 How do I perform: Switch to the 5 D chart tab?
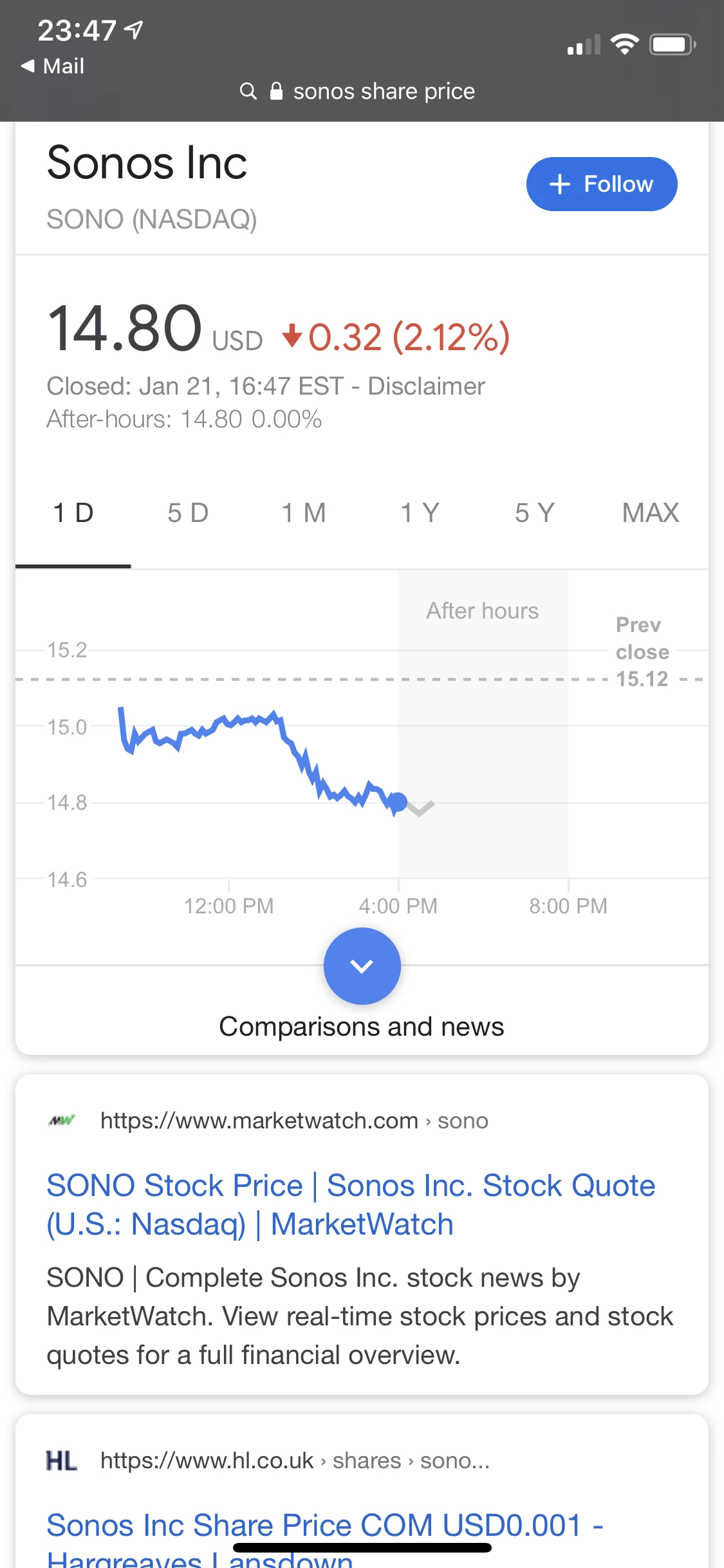point(188,513)
